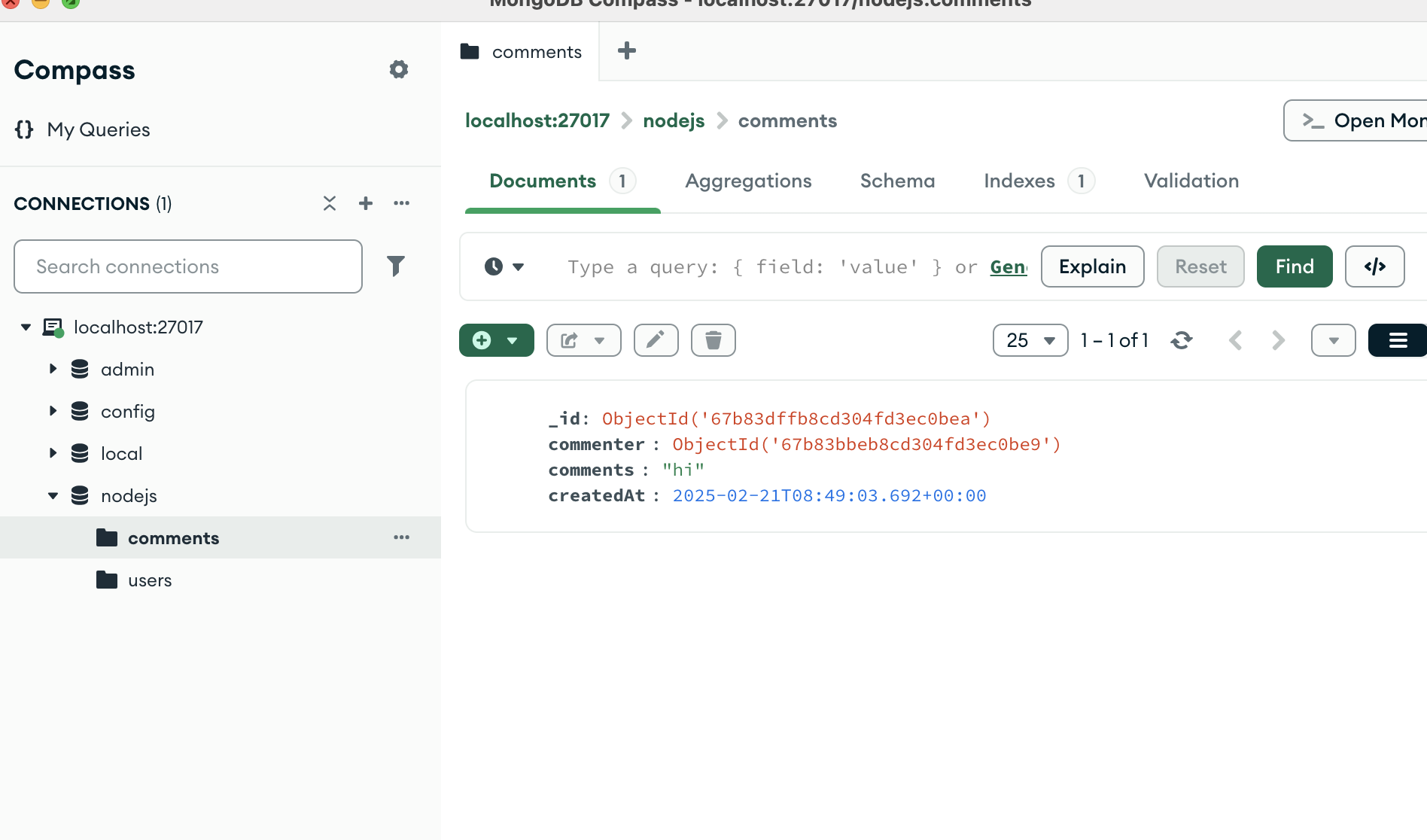Screen dimensions: 1427x840
Task: Collapse all connections icon
Action: click(x=330, y=203)
